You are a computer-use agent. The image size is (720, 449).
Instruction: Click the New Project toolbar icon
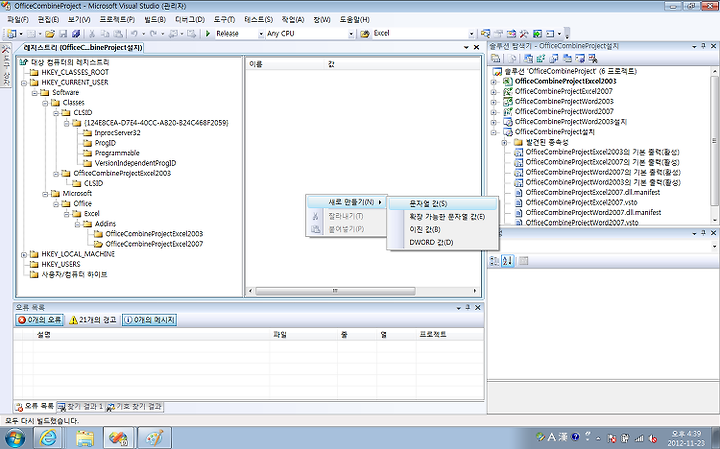pyautogui.click(x=11, y=34)
